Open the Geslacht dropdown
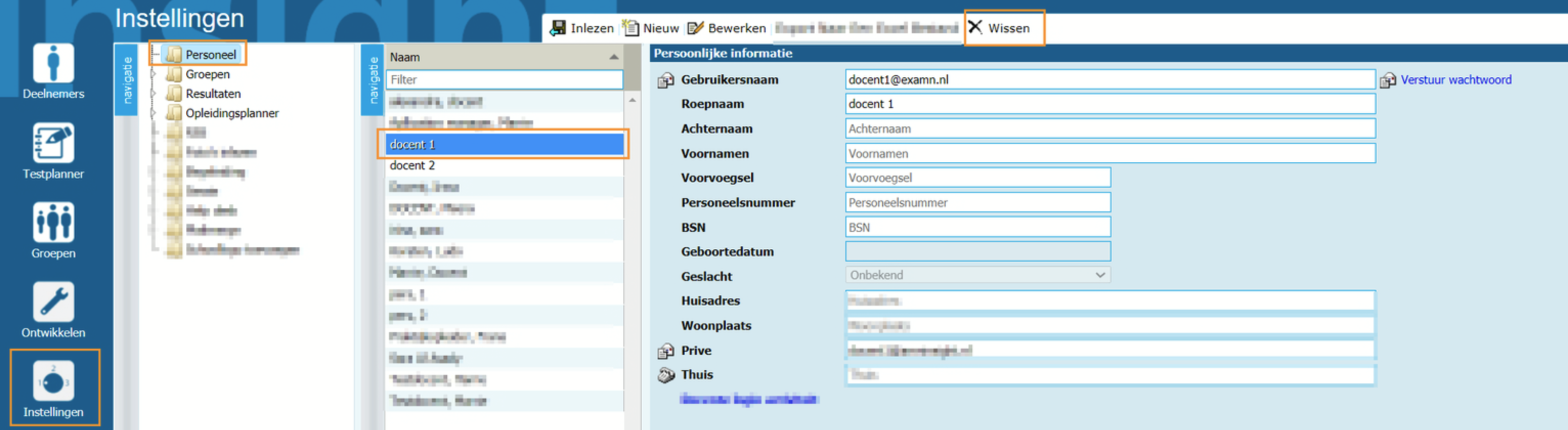The width and height of the screenshot is (1568, 430). [x=977, y=275]
